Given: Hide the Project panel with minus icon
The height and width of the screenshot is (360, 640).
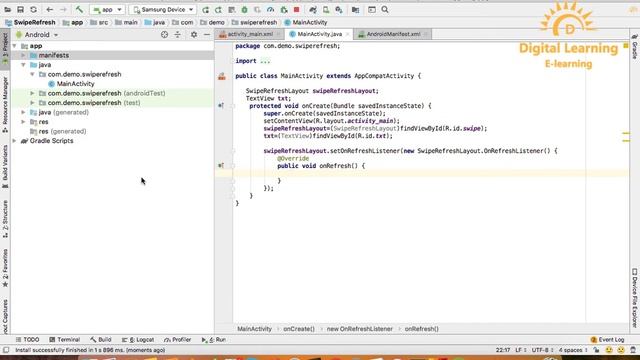Looking at the screenshot, I should point(207,35).
